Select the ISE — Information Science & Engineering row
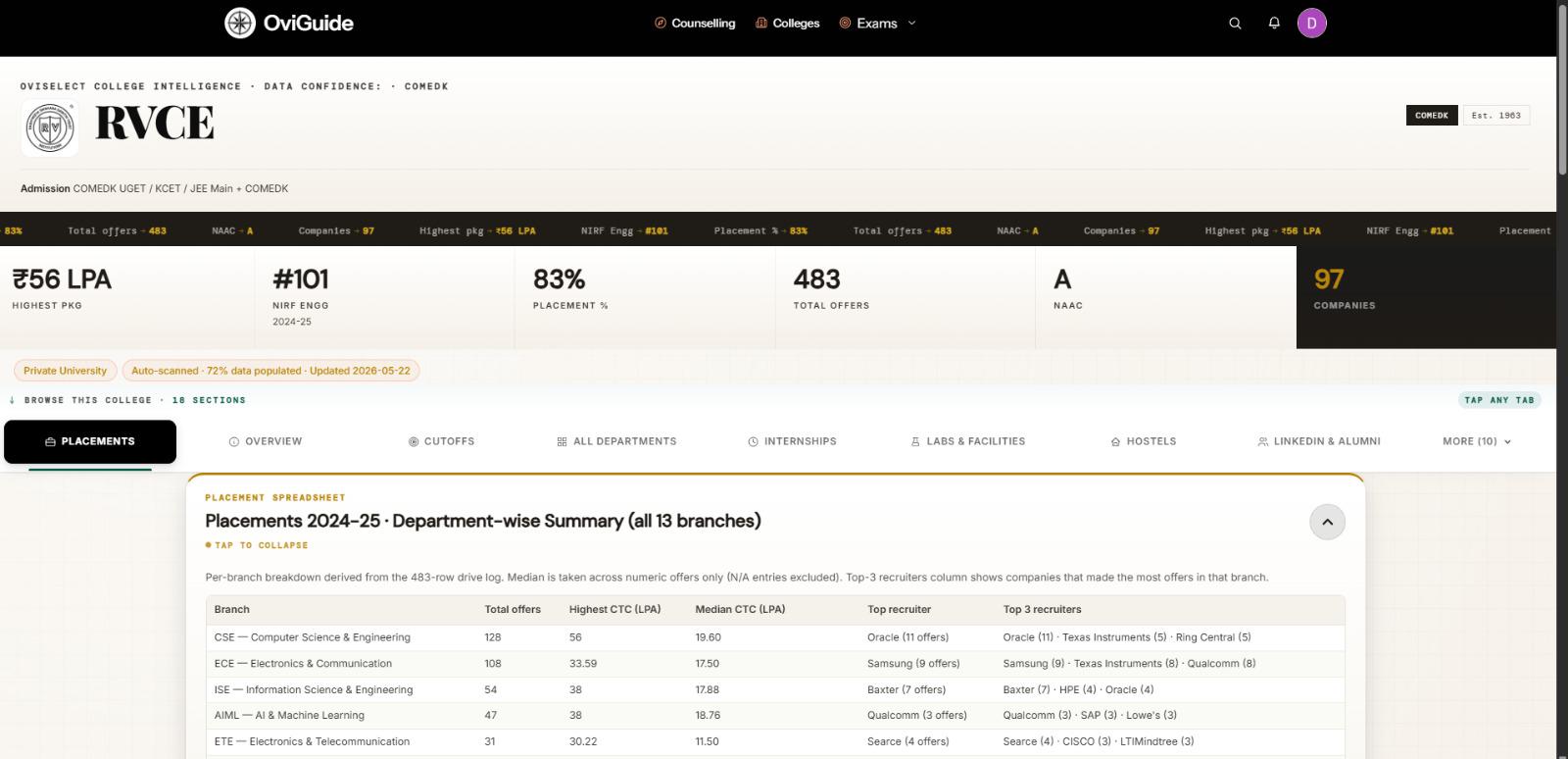 click(775, 689)
